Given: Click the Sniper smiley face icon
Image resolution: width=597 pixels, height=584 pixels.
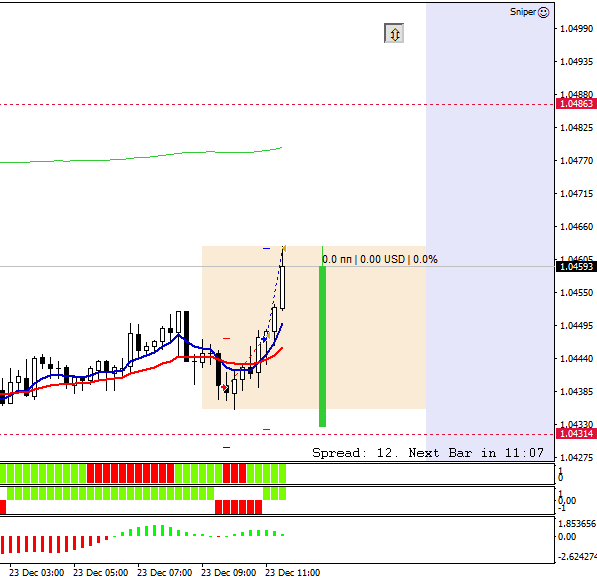Looking at the screenshot, I should [x=544, y=13].
